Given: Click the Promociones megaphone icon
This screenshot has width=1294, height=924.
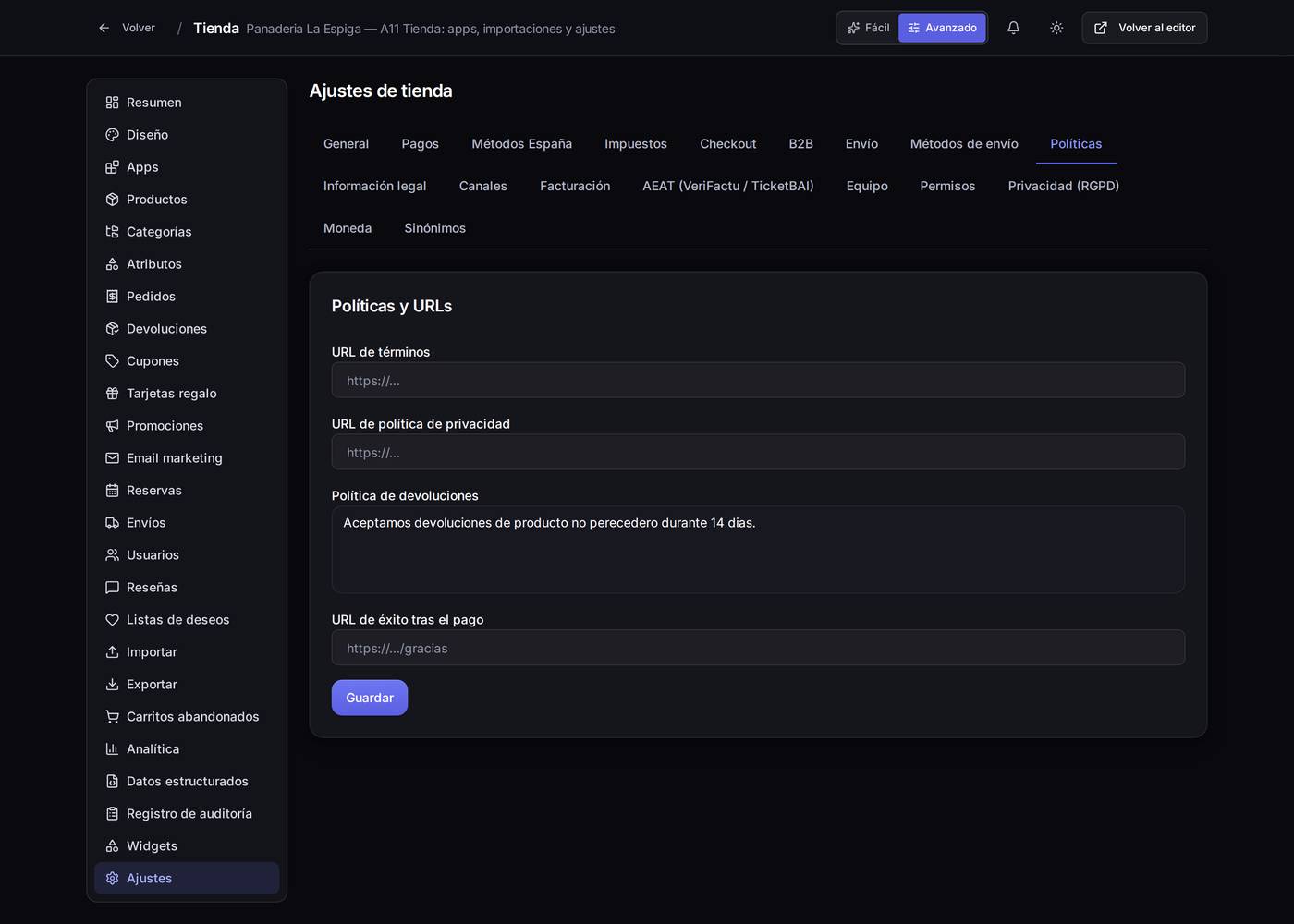Looking at the screenshot, I should [112, 426].
